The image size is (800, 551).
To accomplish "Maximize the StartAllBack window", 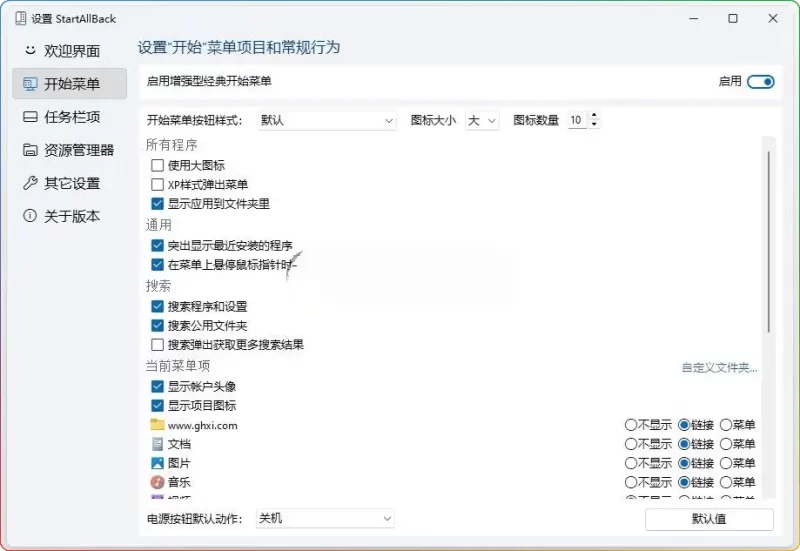I will pos(733,19).
